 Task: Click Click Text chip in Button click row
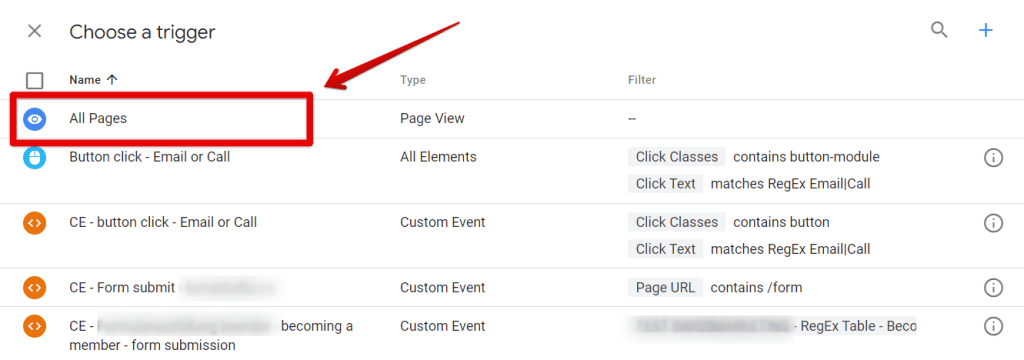tap(665, 184)
